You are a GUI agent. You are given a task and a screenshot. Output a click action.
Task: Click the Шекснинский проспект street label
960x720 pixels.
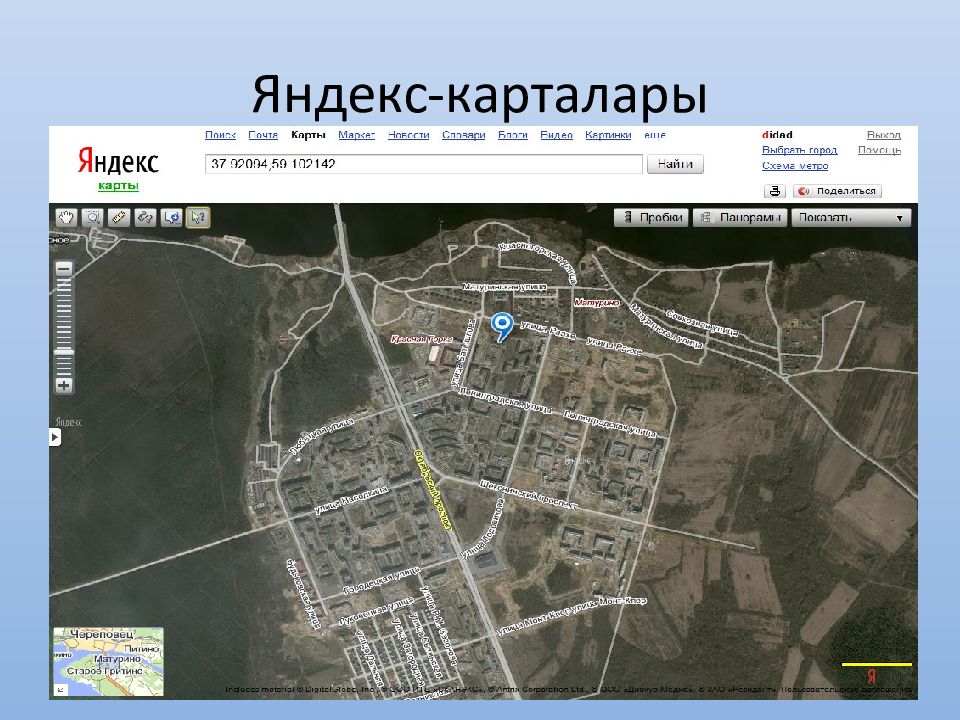(x=528, y=495)
